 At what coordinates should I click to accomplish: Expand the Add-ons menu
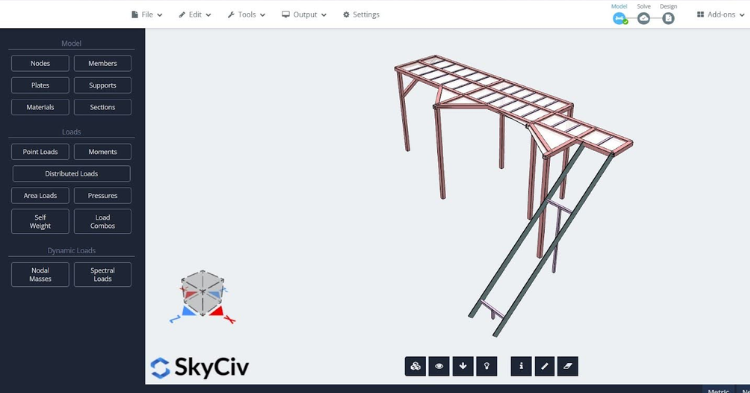tap(721, 15)
